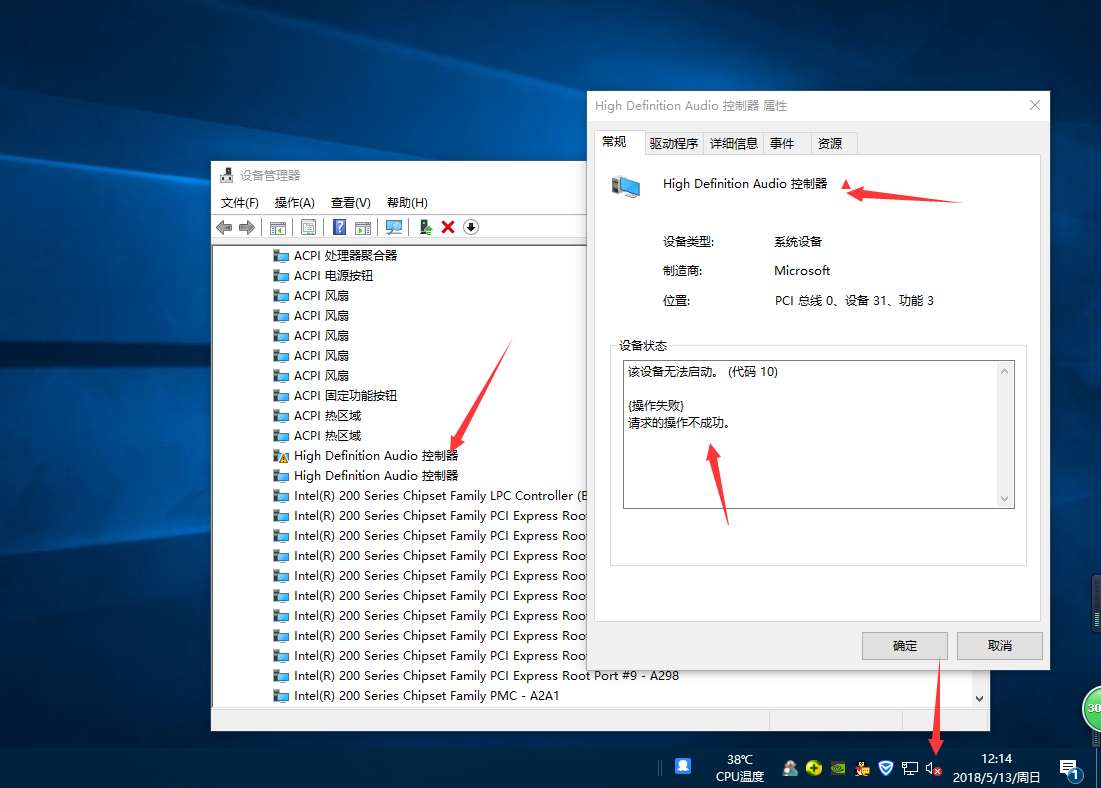The image size is (1101, 788).
Task: Toggle the show/hide console tree toolbar icon
Action: click(278, 227)
